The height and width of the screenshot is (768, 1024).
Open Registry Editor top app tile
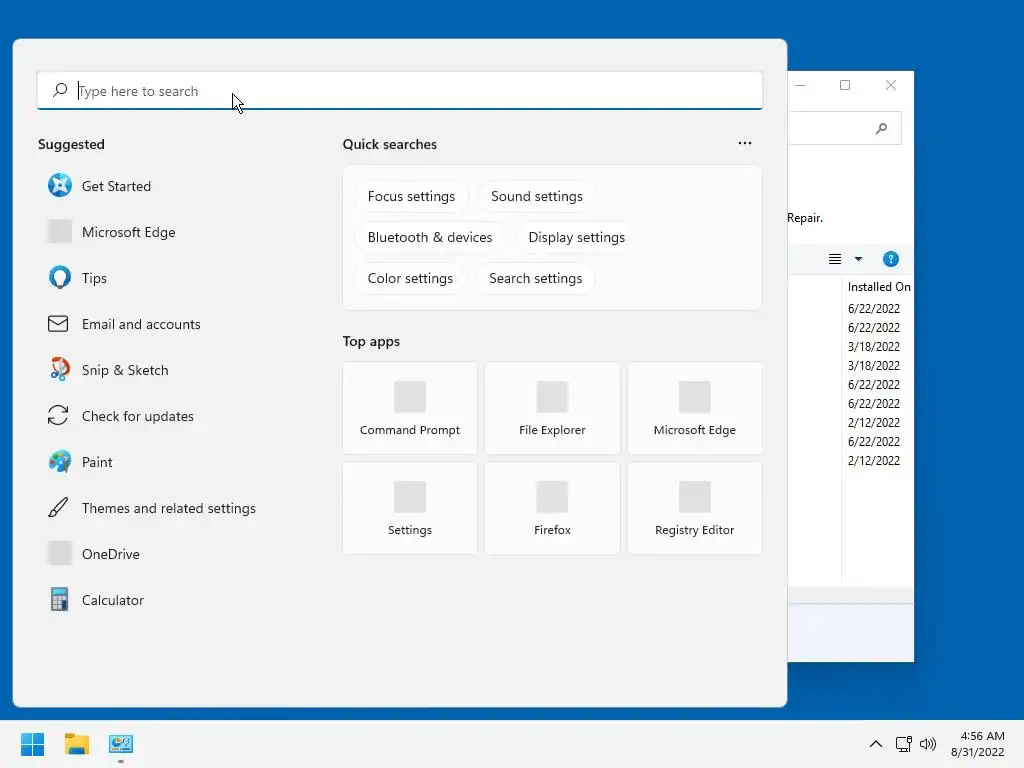[695, 508]
